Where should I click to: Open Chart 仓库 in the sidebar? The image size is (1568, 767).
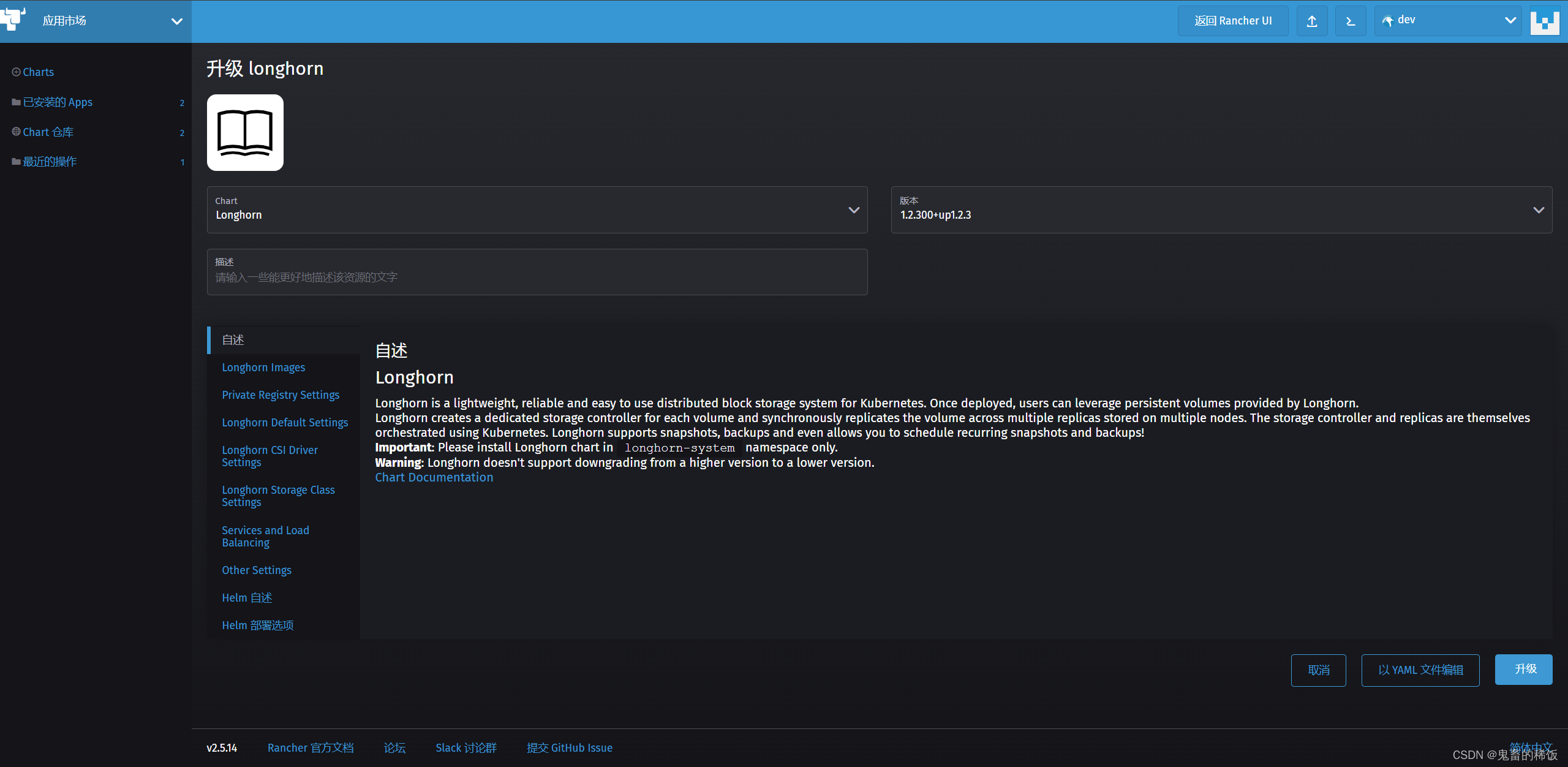48,132
